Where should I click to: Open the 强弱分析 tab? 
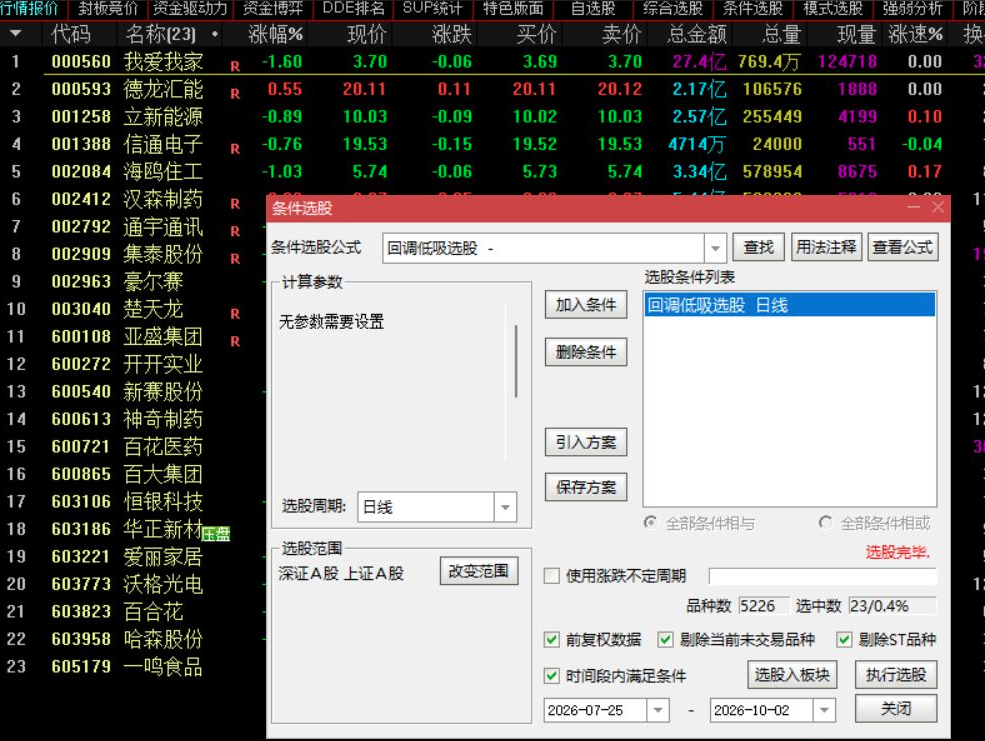point(912,9)
